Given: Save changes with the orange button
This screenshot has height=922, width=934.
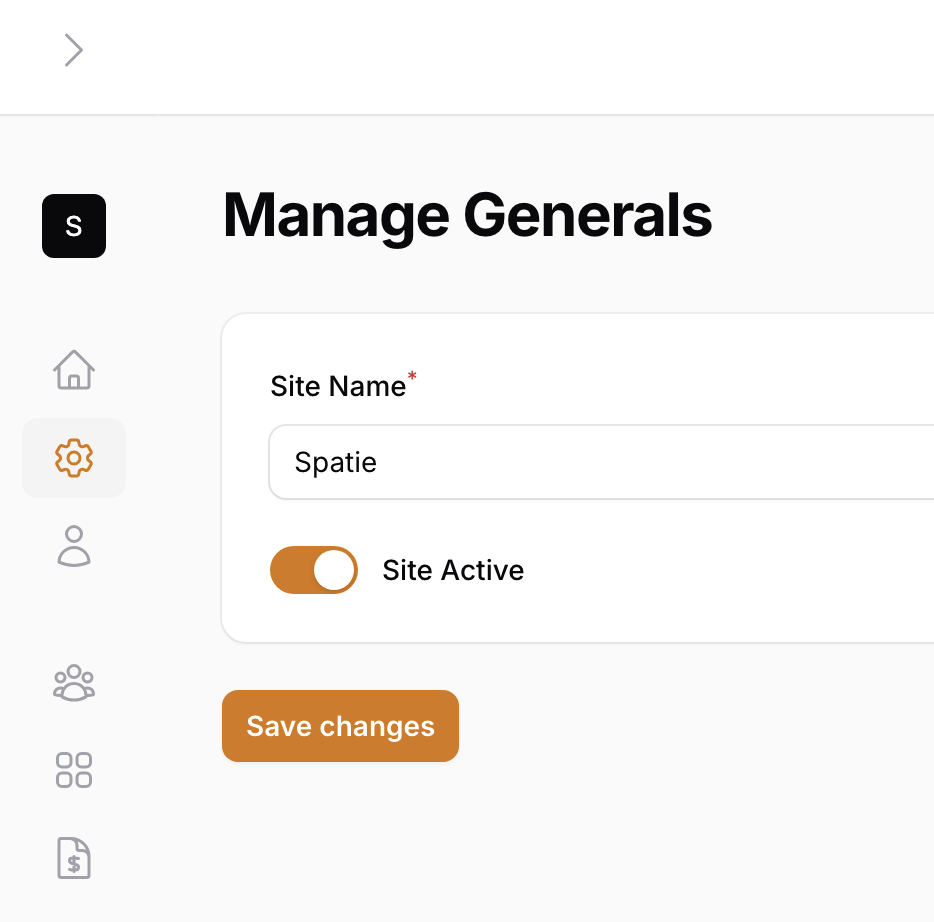Looking at the screenshot, I should click(x=340, y=726).
